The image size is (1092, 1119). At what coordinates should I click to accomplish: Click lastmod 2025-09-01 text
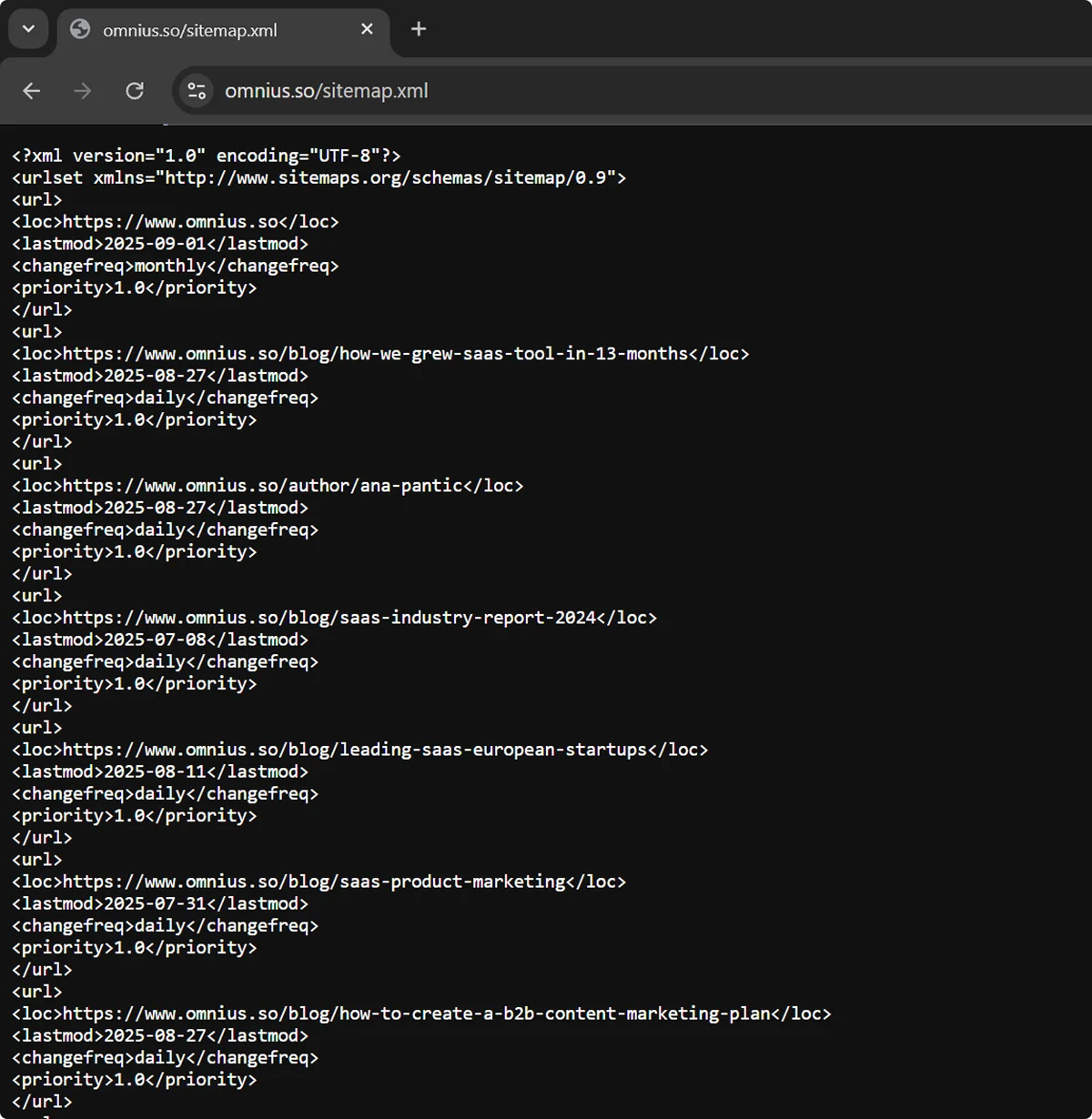click(160, 244)
